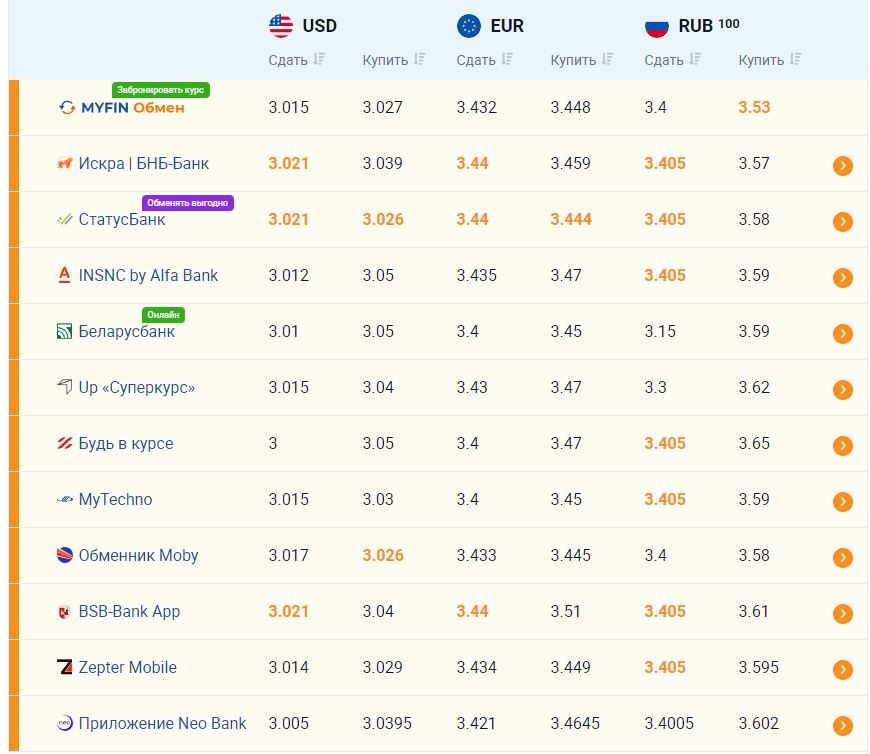Select Обменник Moby USD sell rate 3.017
The height and width of the screenshot is (754, 870).
(x=289, y=555)
